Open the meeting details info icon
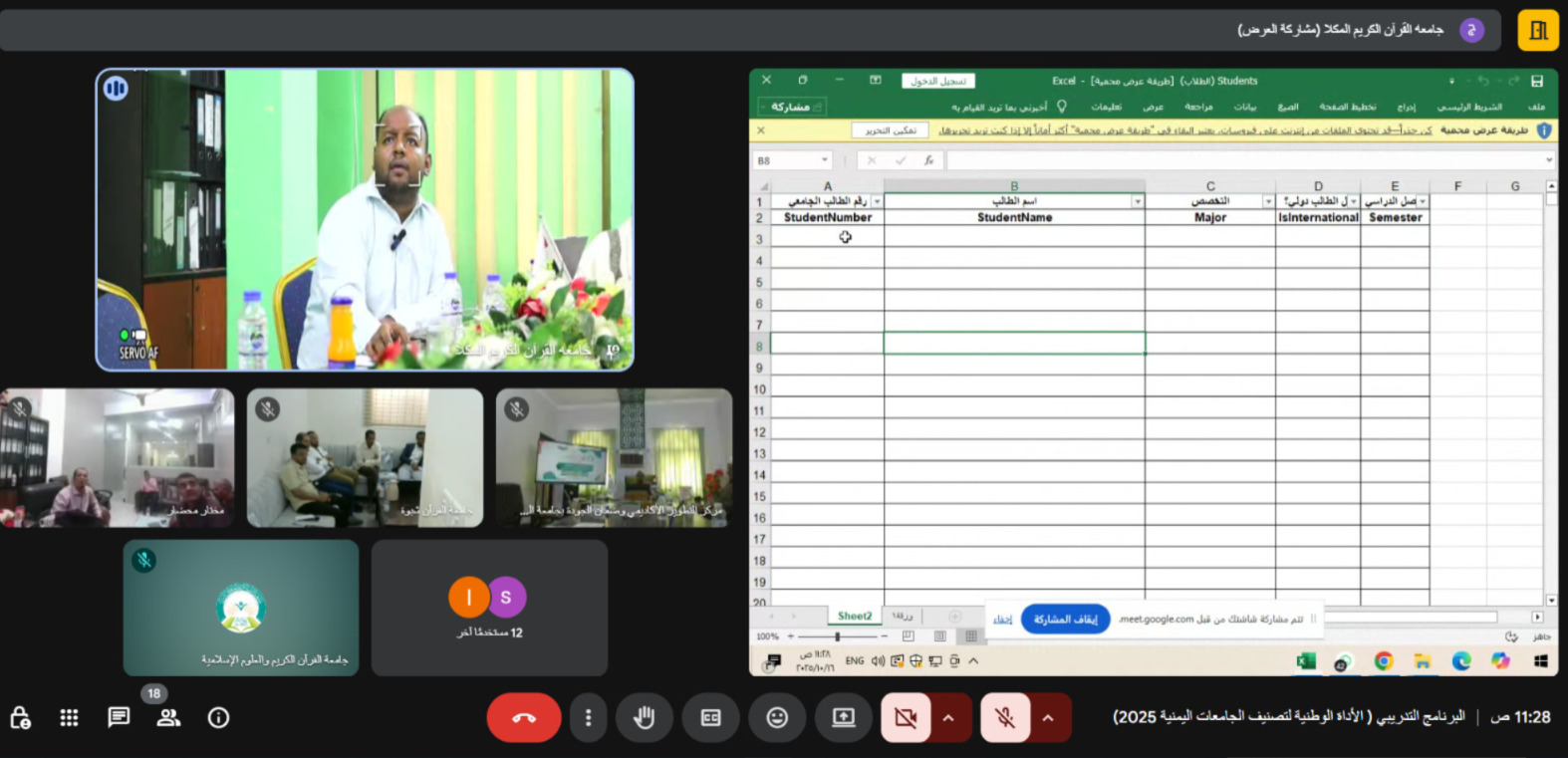The width and height of the screenshot is (1568, 758). point(218,718)
